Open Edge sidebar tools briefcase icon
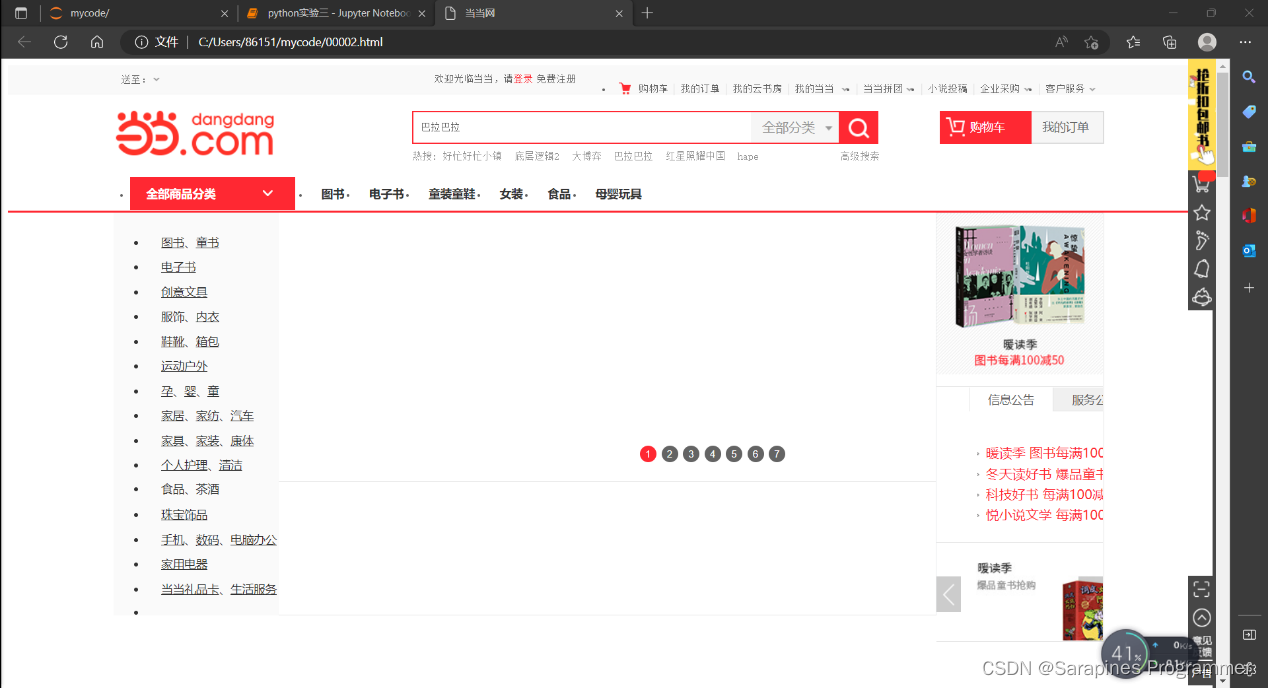Image resolution: width=1268 pixels, height=688 pixels. (1249, 147)
